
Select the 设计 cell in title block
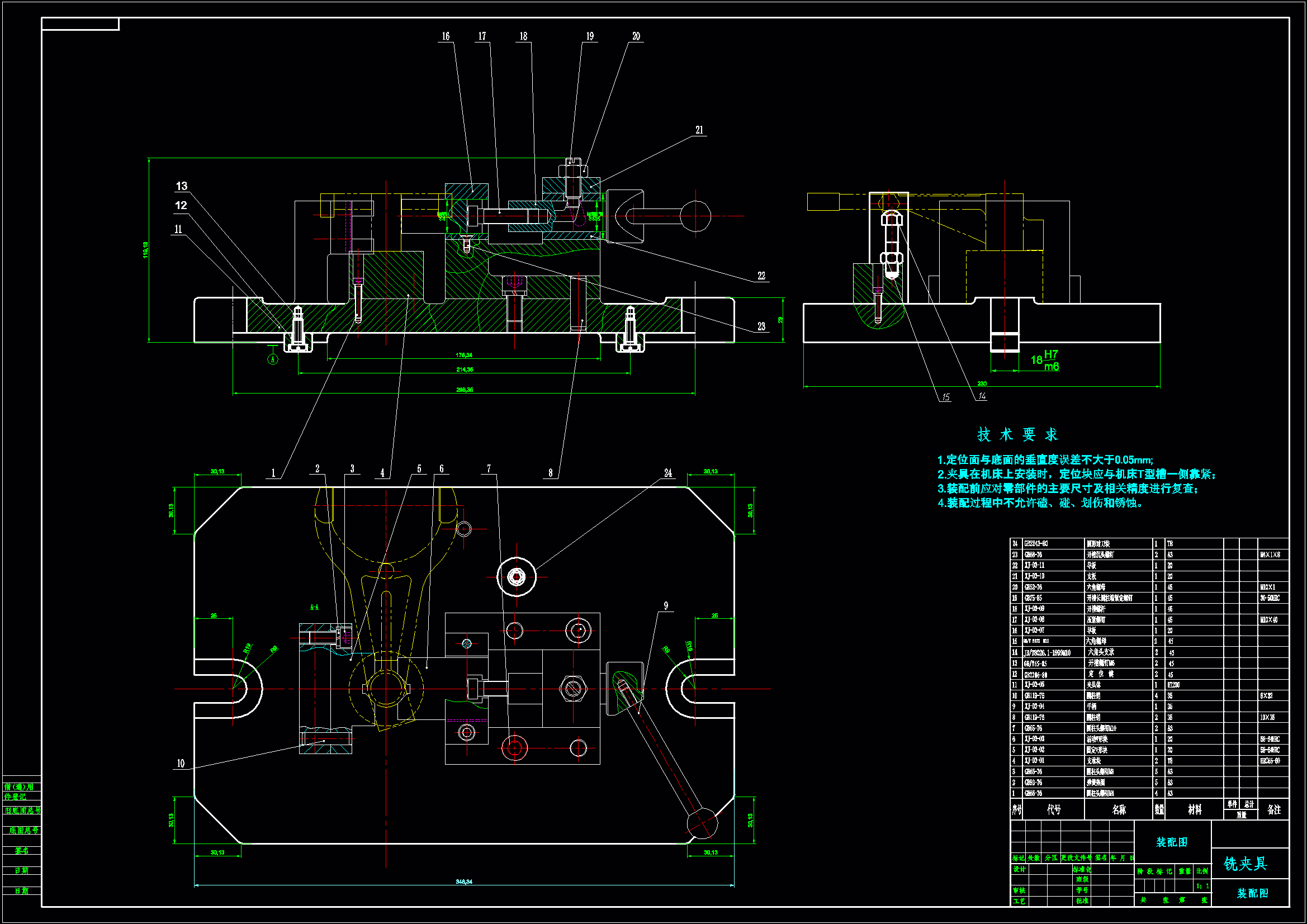[1019, 869]
